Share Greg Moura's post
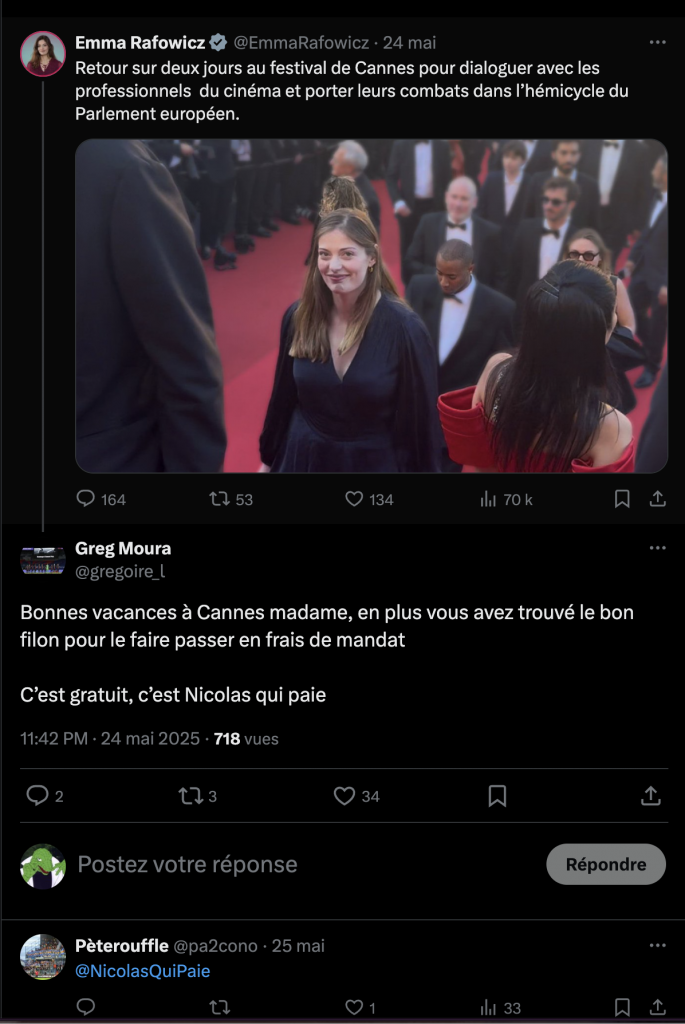Screen dimensions: 685x1024 [650, 795]
